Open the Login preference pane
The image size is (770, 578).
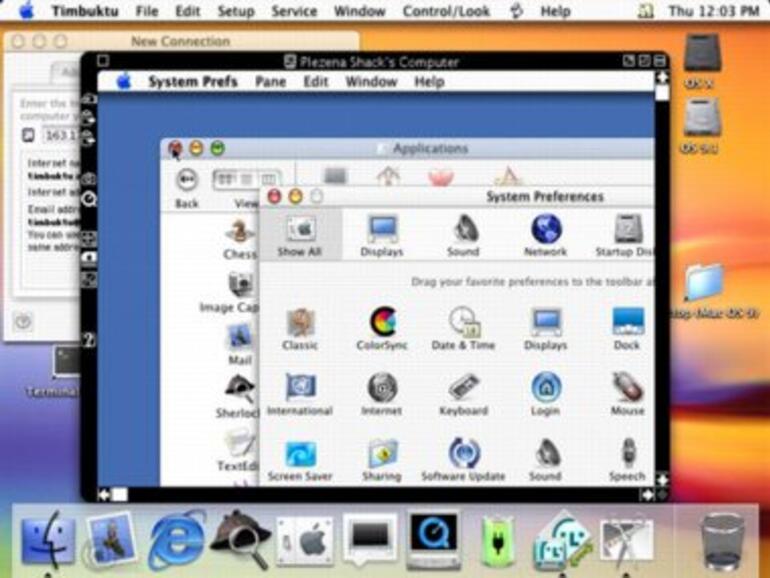tap(546, 394)
